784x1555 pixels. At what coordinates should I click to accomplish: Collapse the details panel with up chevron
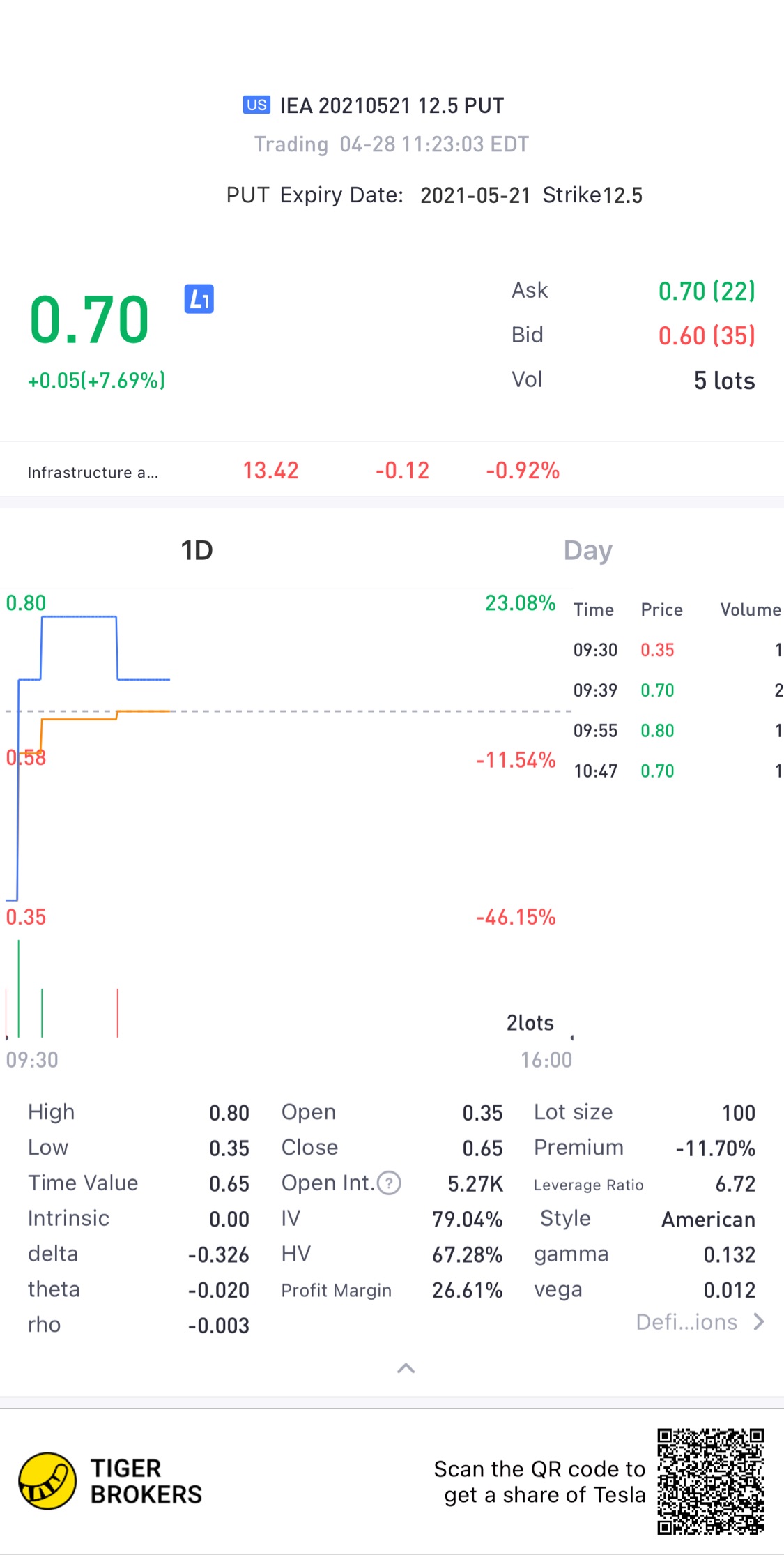tap(406, 1368)
